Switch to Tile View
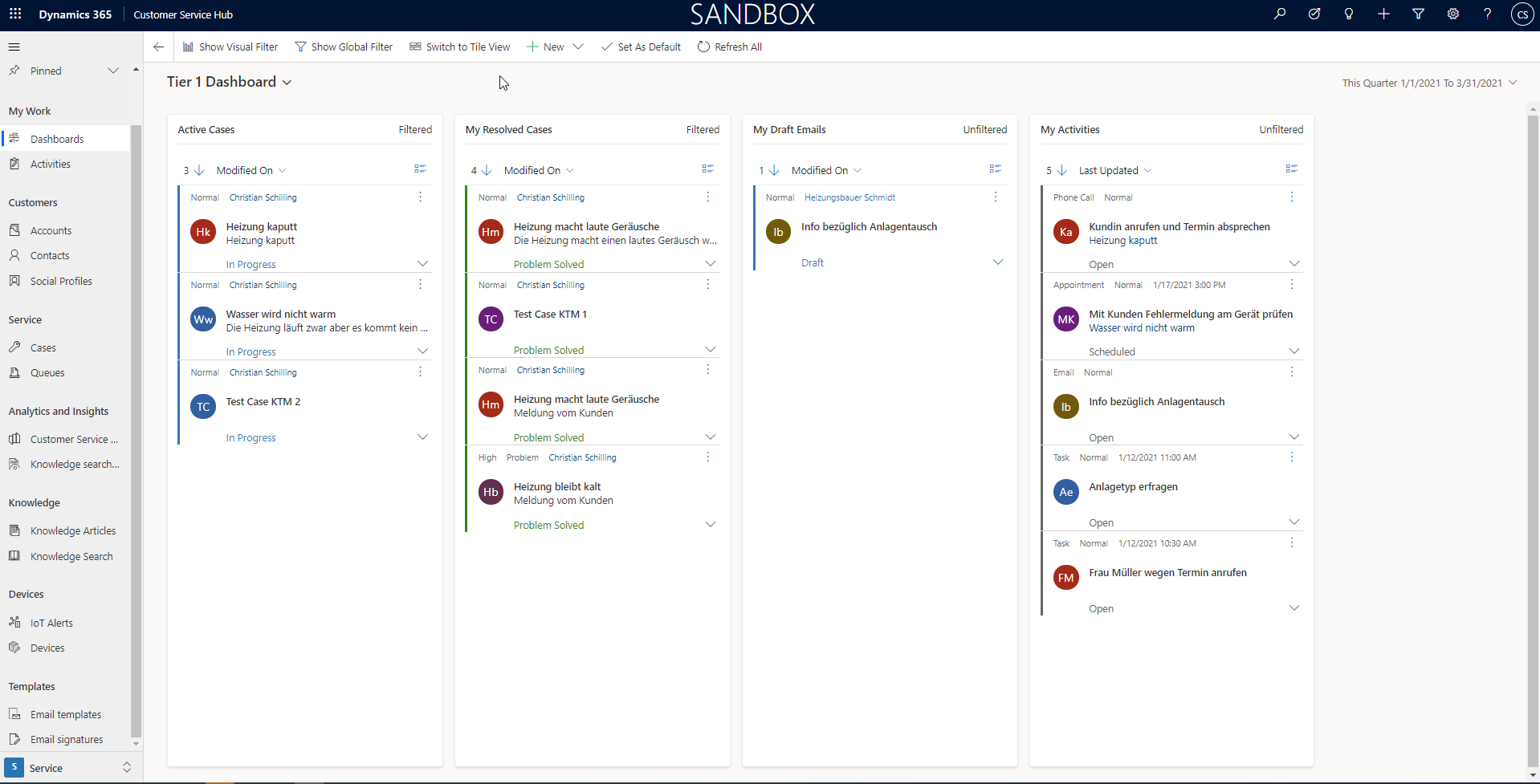The height and width of the screenshot is (784, 1540). (x=459, y=47)
